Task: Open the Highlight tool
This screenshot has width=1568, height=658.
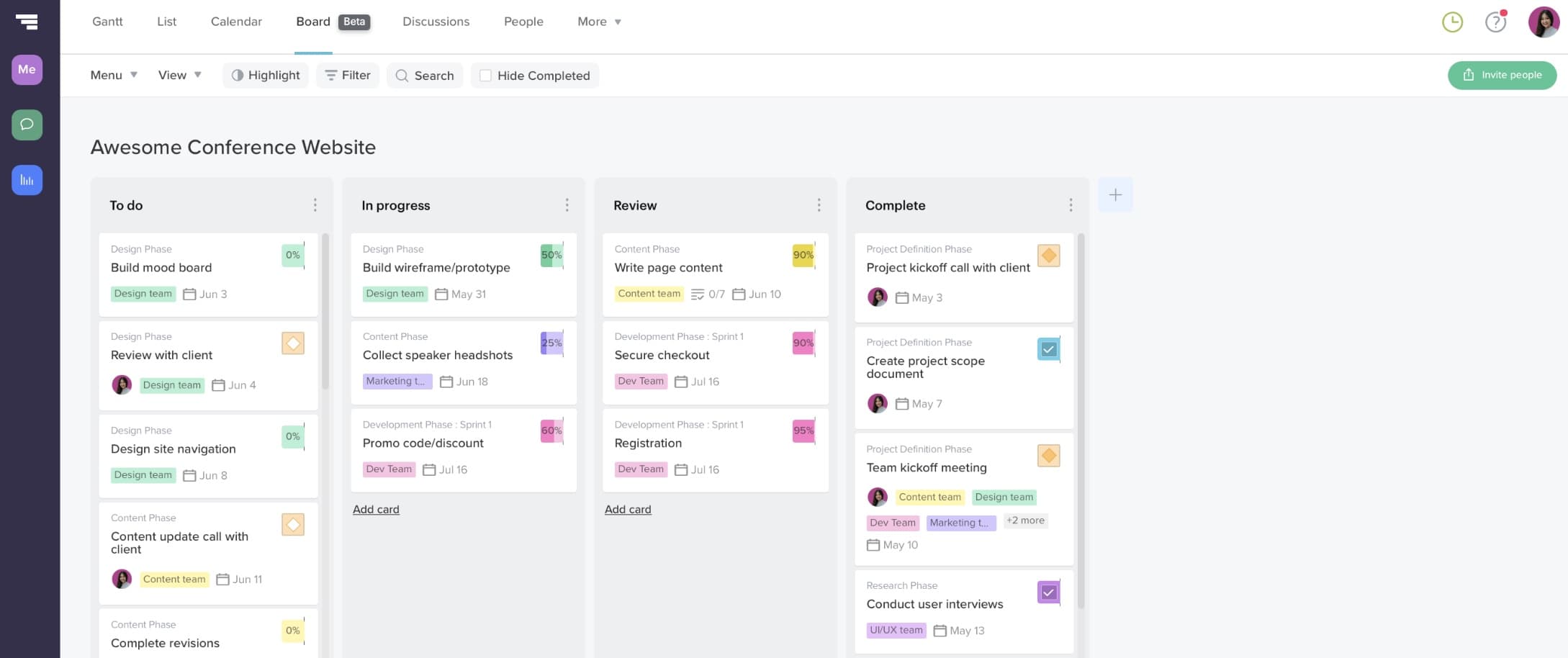Action: click(x=265, y=75)
